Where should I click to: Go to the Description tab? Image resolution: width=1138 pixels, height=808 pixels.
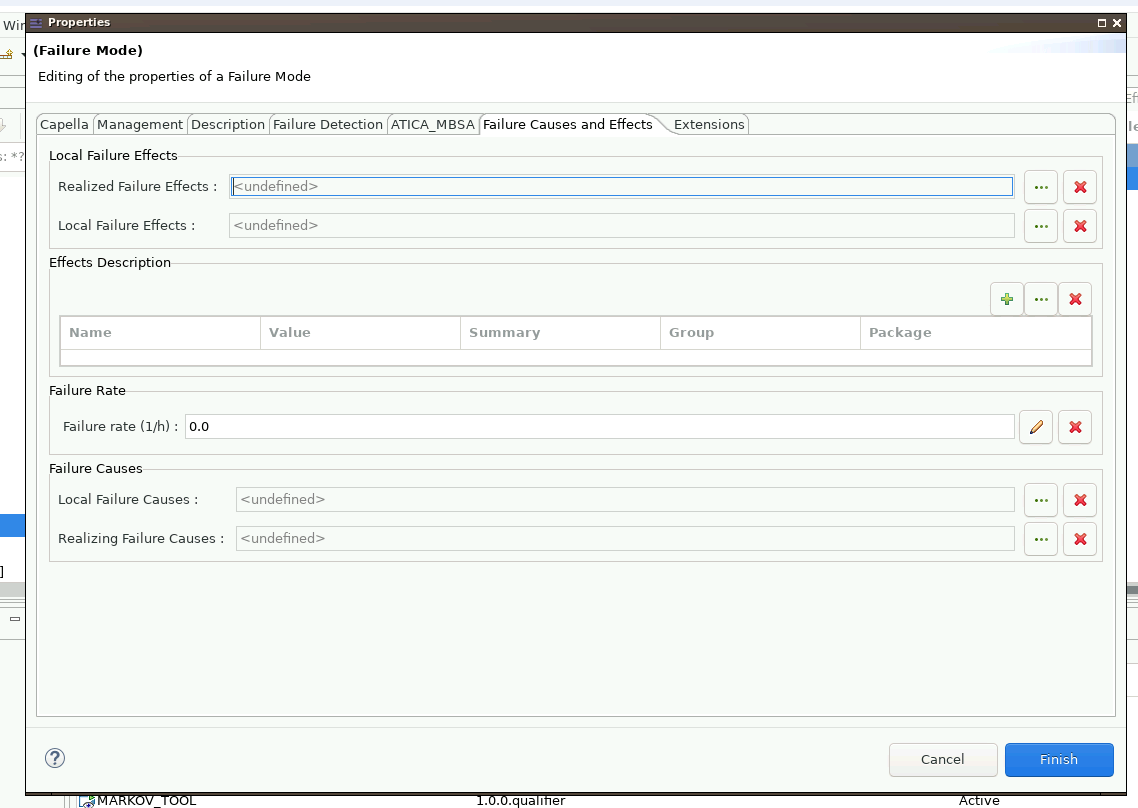(x=228, y=124)
